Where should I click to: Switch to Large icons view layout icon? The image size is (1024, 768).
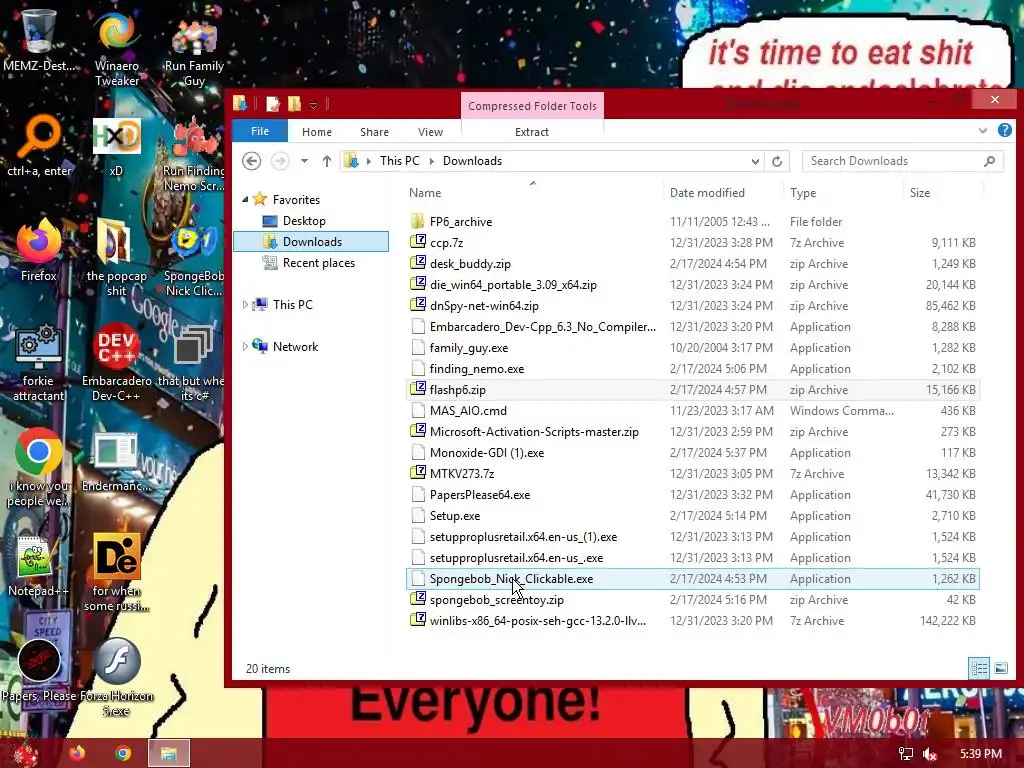click(1000, 668)
